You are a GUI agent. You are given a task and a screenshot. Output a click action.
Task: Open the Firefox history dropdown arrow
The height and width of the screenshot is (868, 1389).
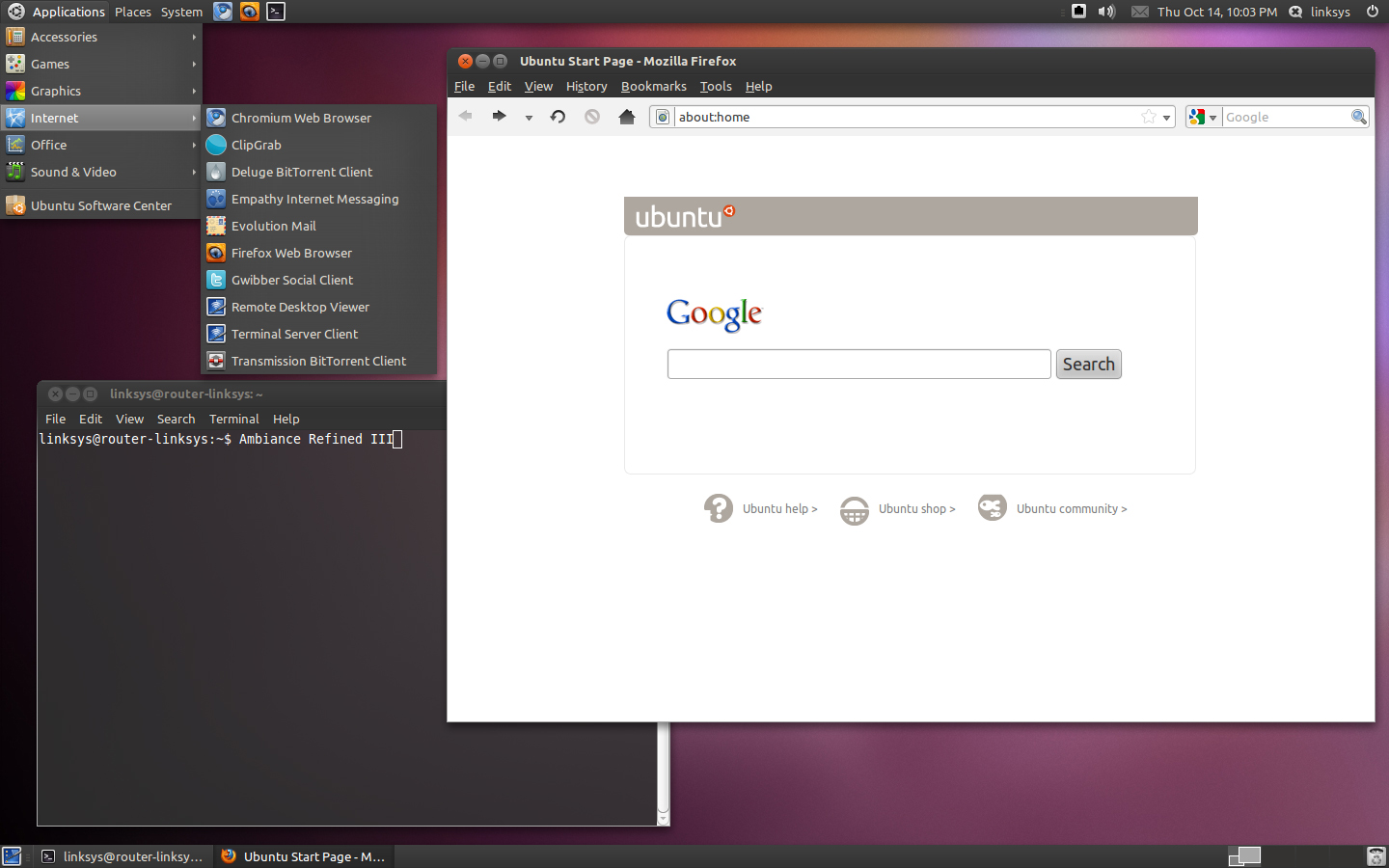[x=529, y=118]
